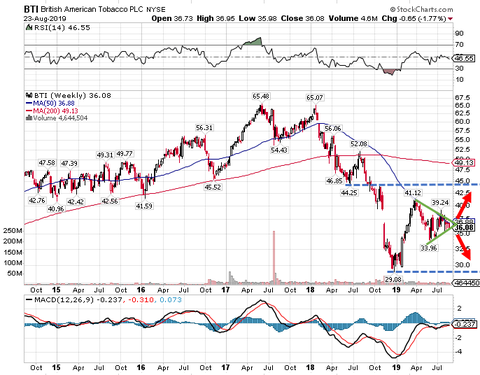The image size is (480, 375).
Task: Click the 250M volume axis label
Action: point(13,231)
